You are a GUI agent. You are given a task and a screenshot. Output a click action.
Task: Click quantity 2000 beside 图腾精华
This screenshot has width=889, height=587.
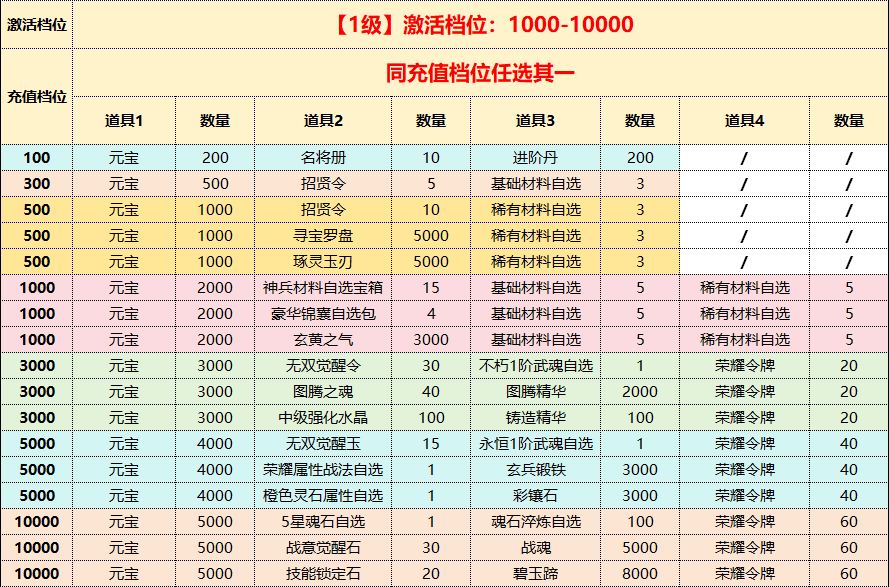coord(640,392)
